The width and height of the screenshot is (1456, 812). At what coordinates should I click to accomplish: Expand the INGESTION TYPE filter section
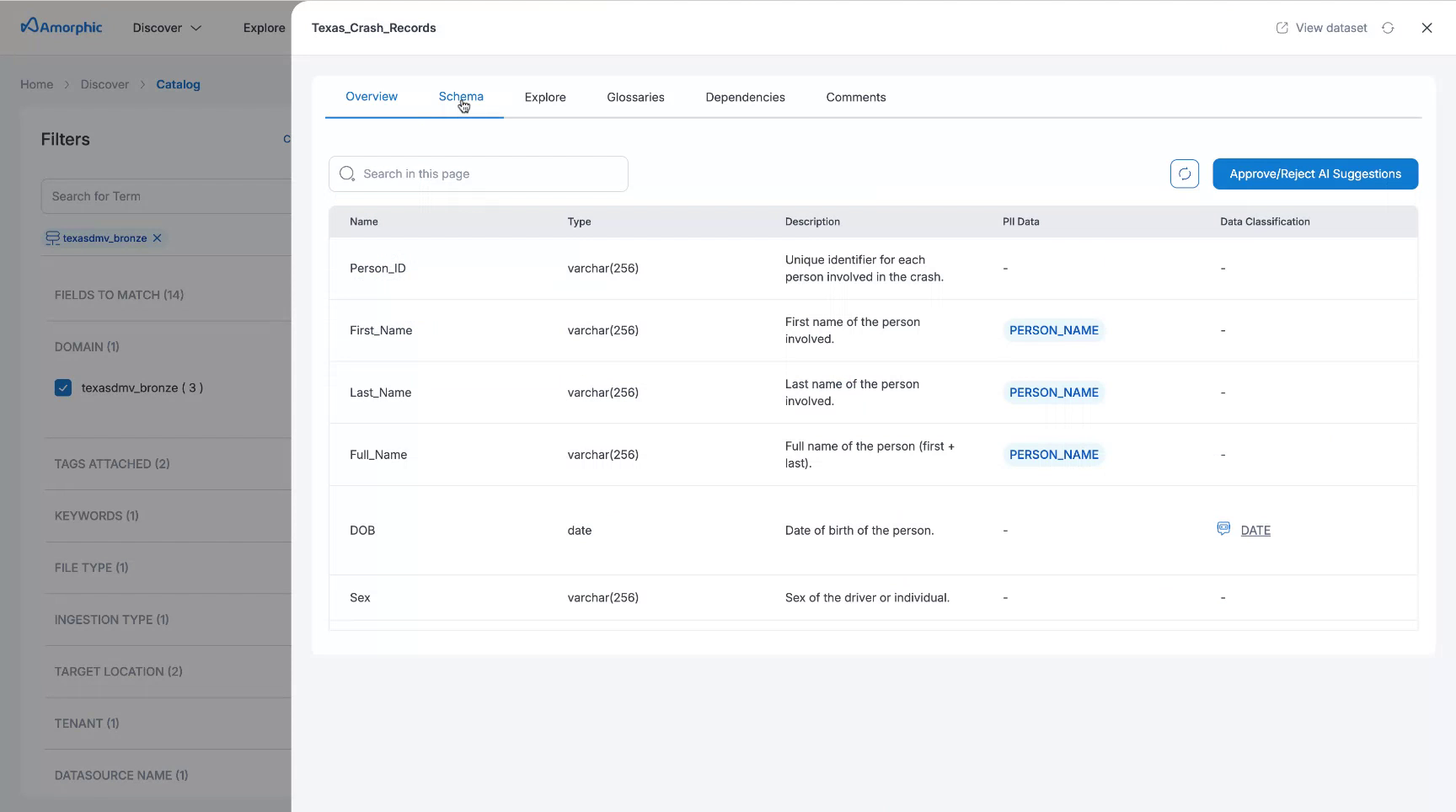tap(110, 619)
